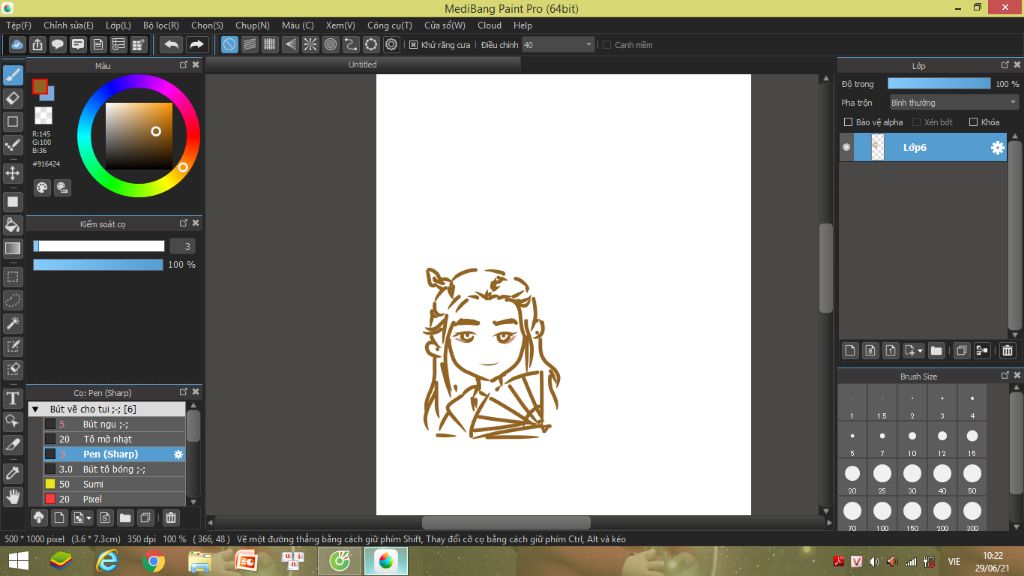Turn snap off with the Snap Off icon
Image resolution: width=1024 pixels, height=576 pixels.
[229, 44]
